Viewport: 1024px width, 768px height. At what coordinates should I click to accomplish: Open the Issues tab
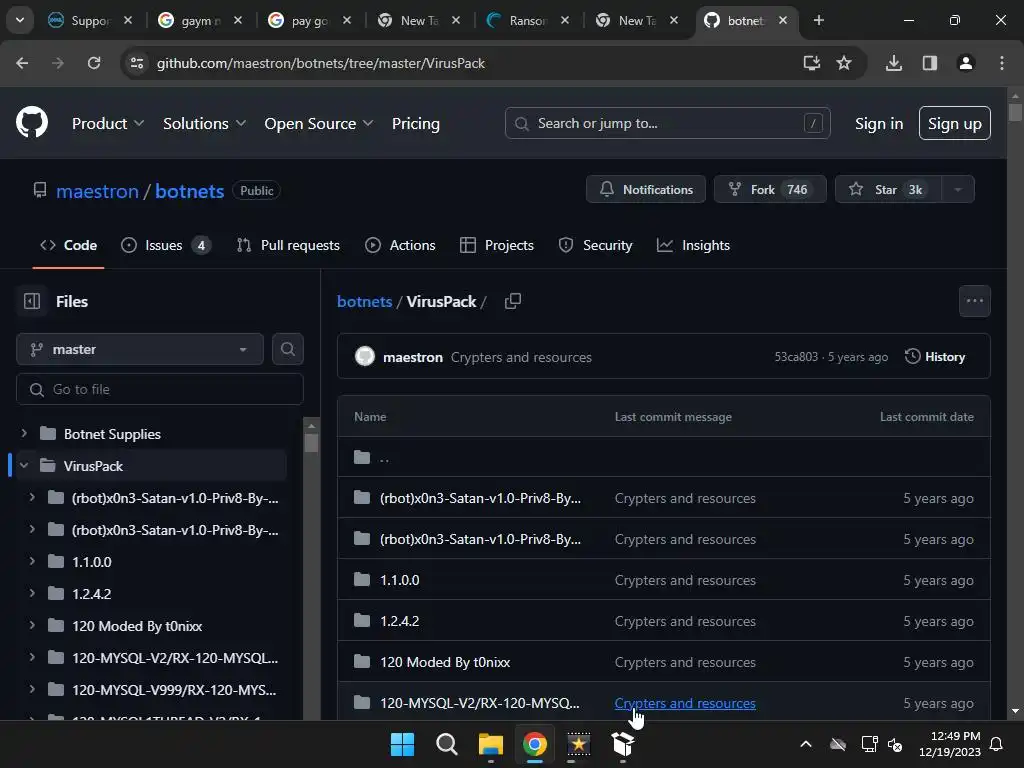point(165,245)
